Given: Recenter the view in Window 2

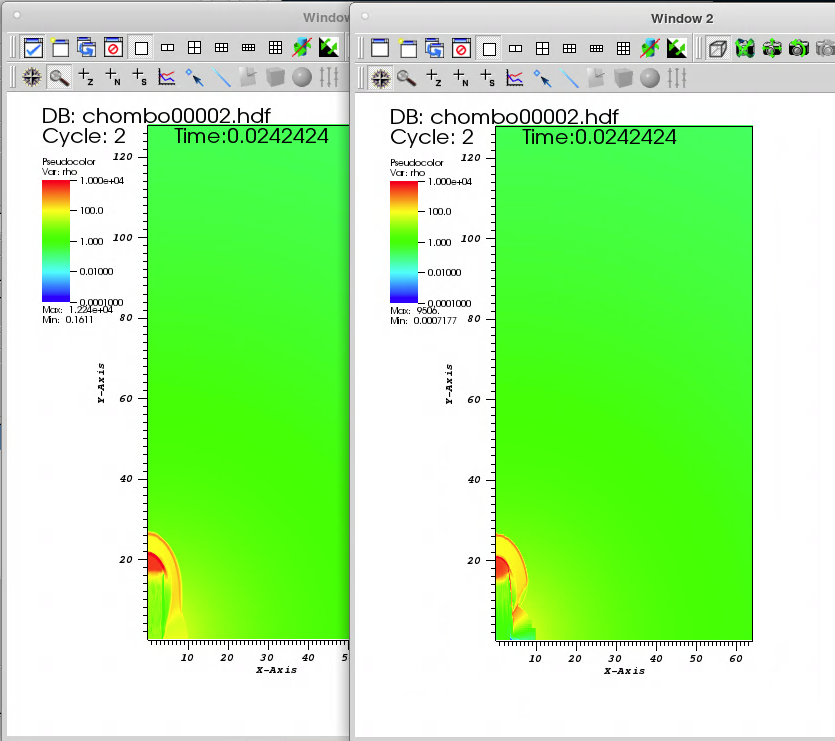Looking at the screenshot, I should pos(772,48).
